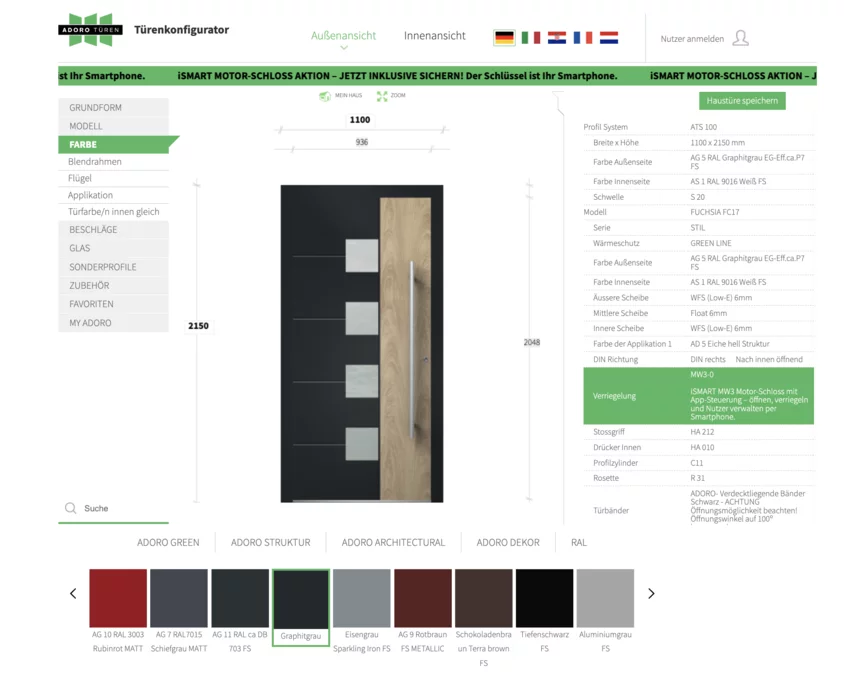The height and width of the screenshot is (698, 850).
Task: Click the user profile icon
Action: [x=740, y=38]
